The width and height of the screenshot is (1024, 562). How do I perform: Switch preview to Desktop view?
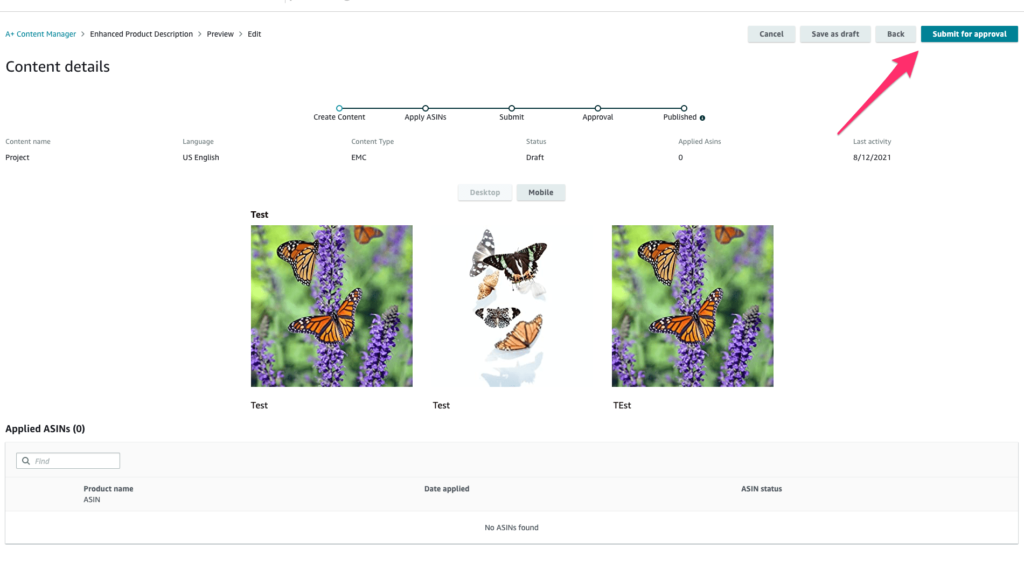point(485,193)
